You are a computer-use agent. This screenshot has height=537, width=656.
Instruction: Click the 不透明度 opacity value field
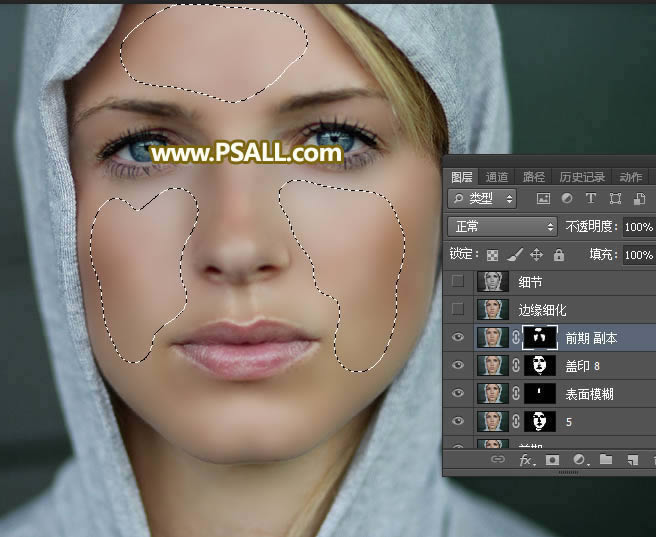pyautogui.click(x=637, y=227)
